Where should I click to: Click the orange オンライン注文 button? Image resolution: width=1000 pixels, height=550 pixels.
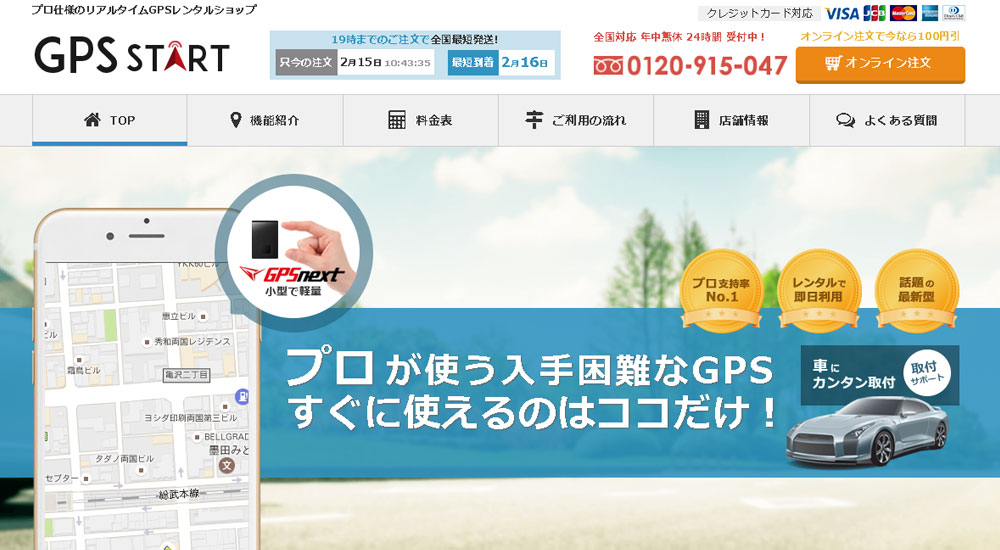880,64
